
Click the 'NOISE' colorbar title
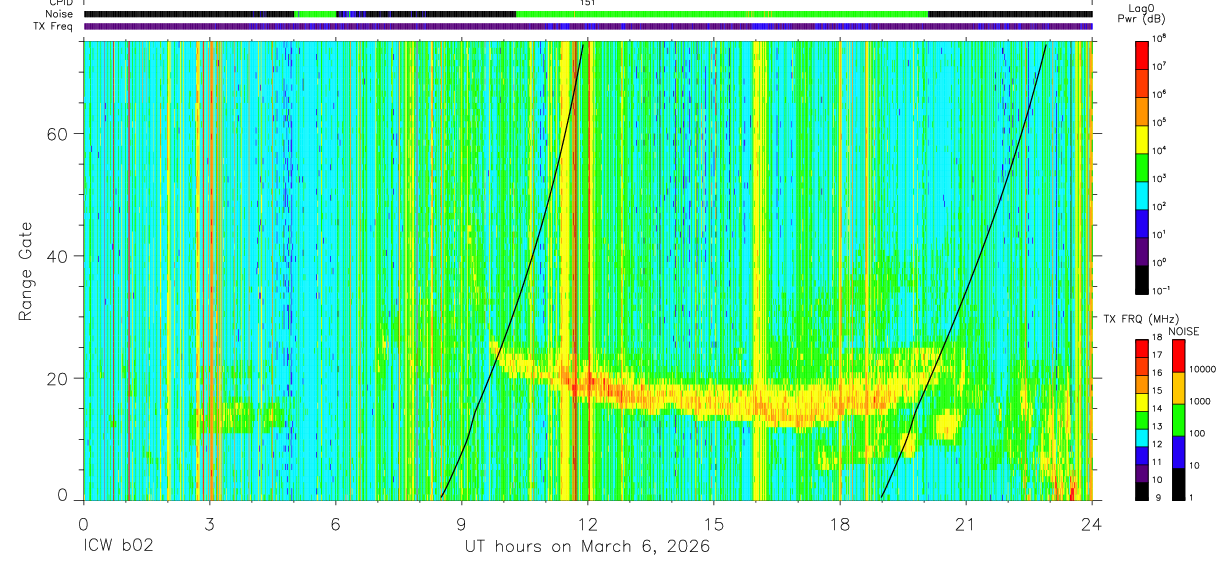point(1184,330)
